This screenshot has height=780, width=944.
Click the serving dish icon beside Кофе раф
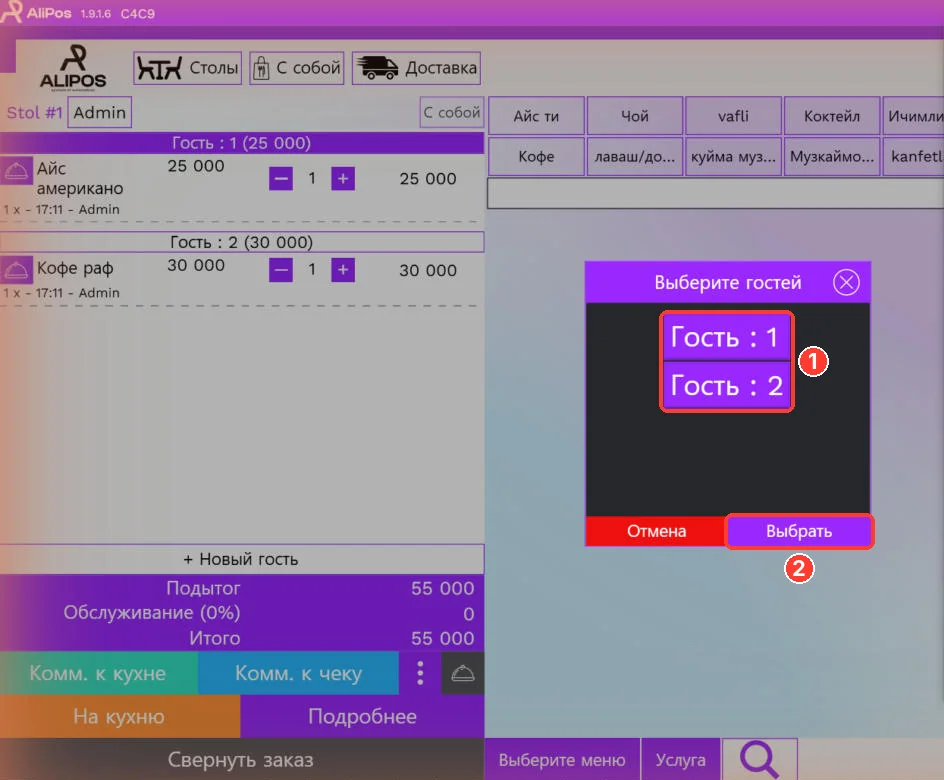click(x=16, y=270)
